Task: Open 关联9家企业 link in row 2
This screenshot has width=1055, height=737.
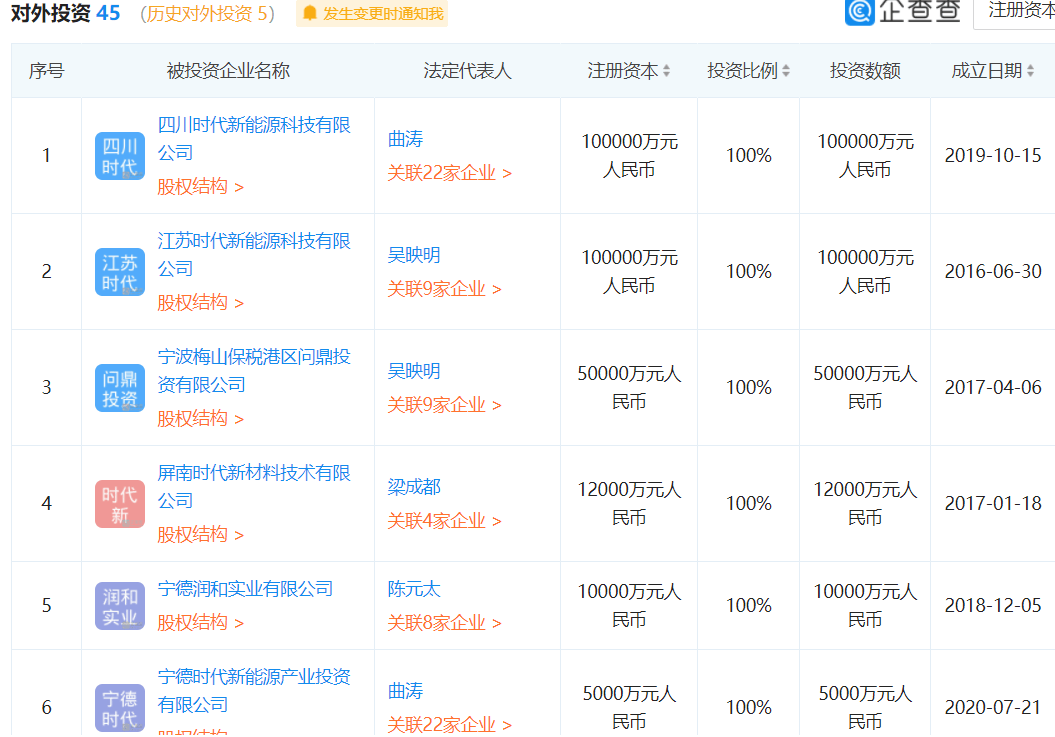Action: (x=444, y=289)
